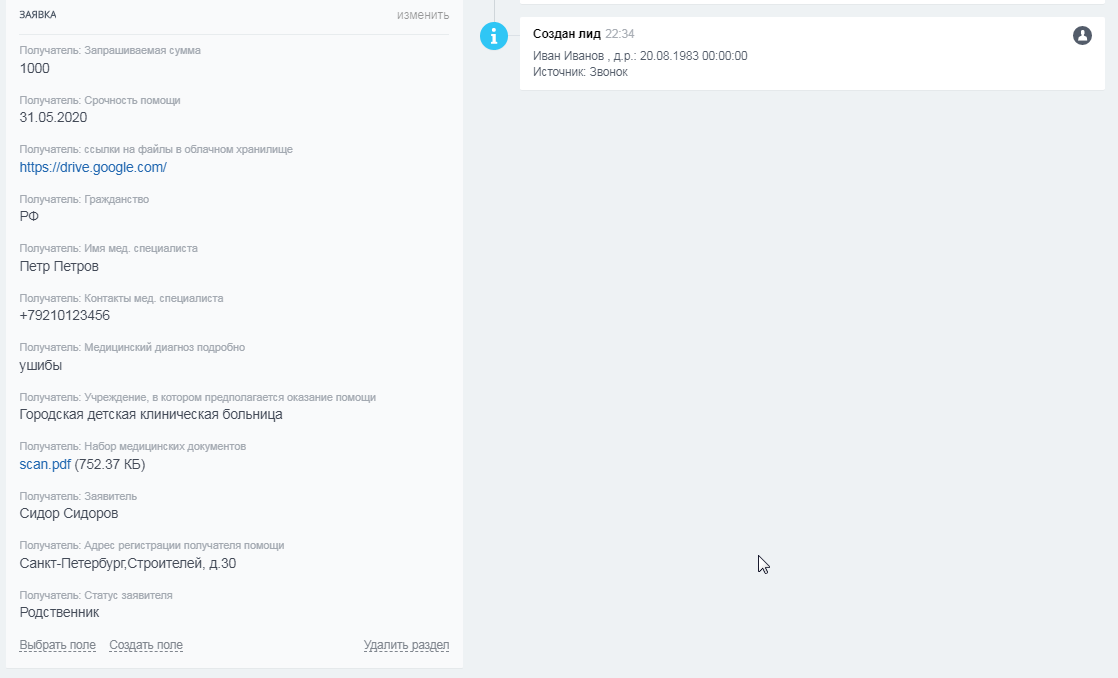Click the registration address Санкт-Петербург value
This screenshot has height=678, width=1118.
pos(128,563)
